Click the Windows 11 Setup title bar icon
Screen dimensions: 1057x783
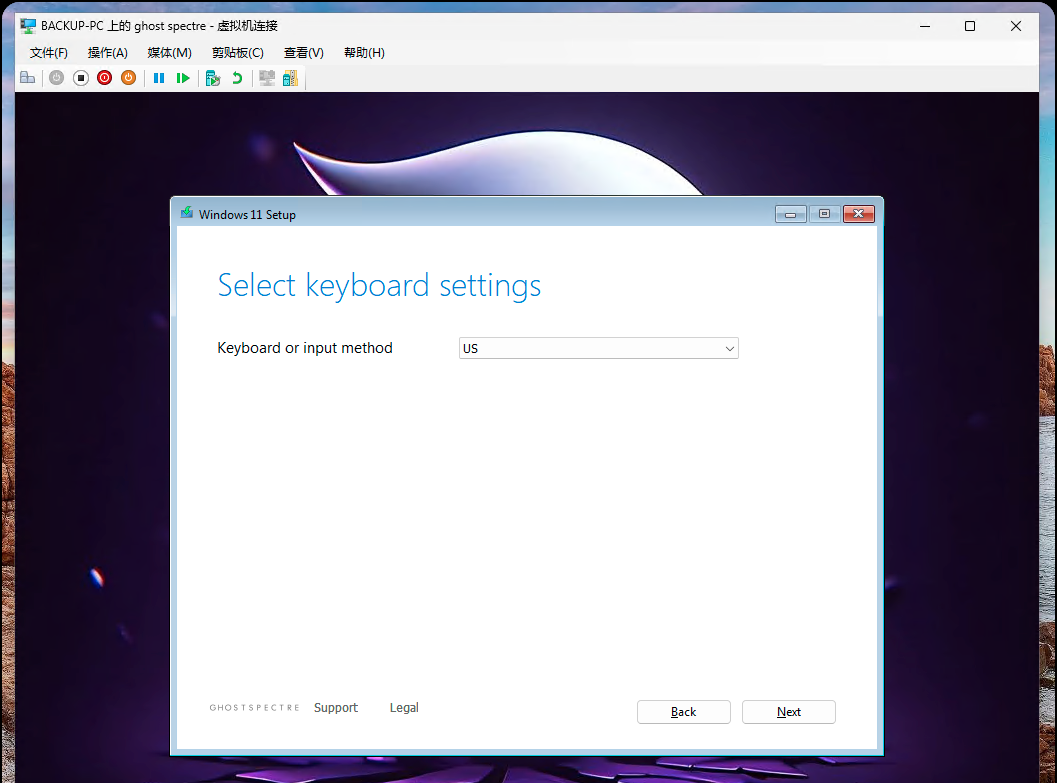pyautogui.click(x=186, y=213)
